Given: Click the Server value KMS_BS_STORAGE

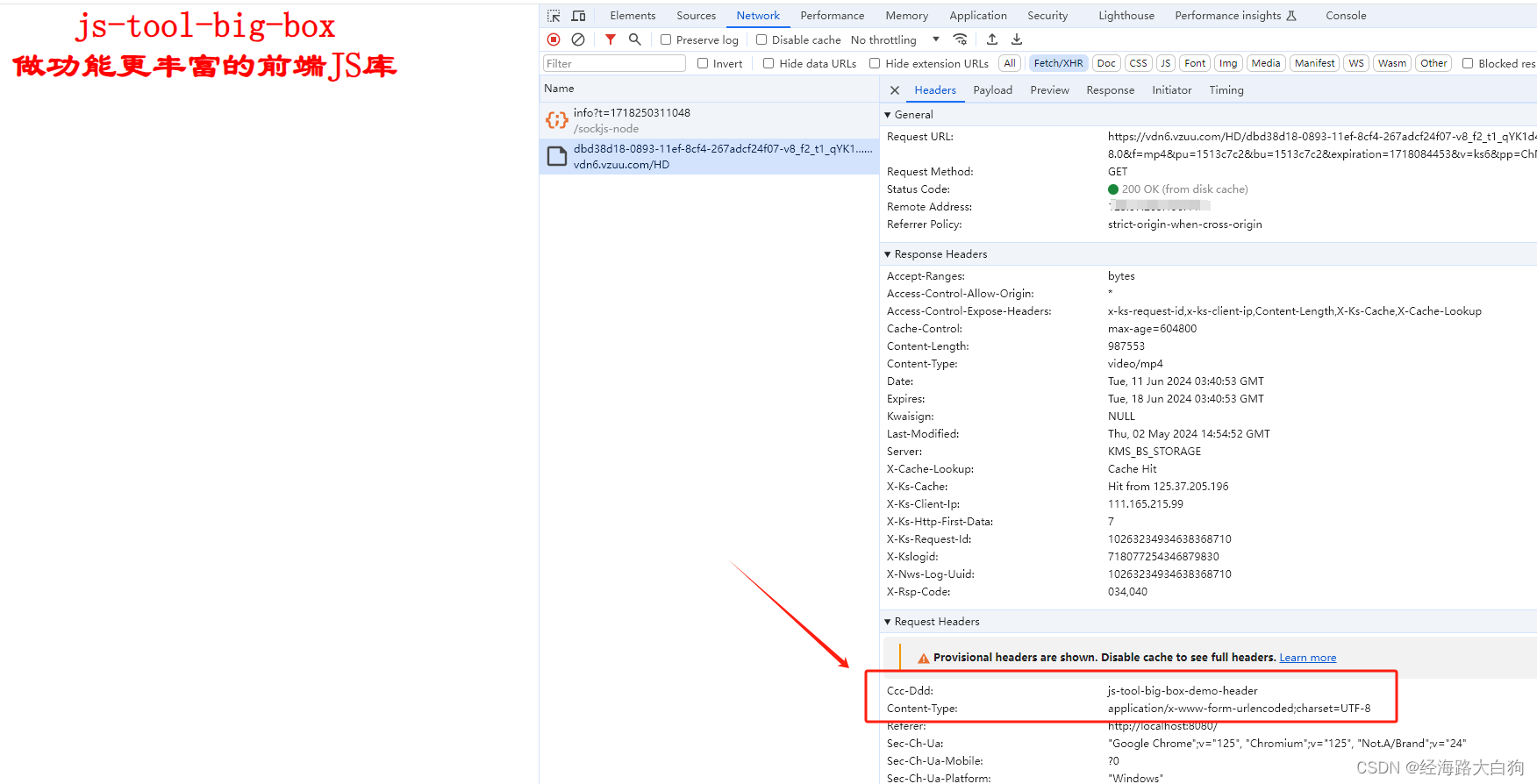Looking at the screenshot, I should click(x=1155, y=452).
